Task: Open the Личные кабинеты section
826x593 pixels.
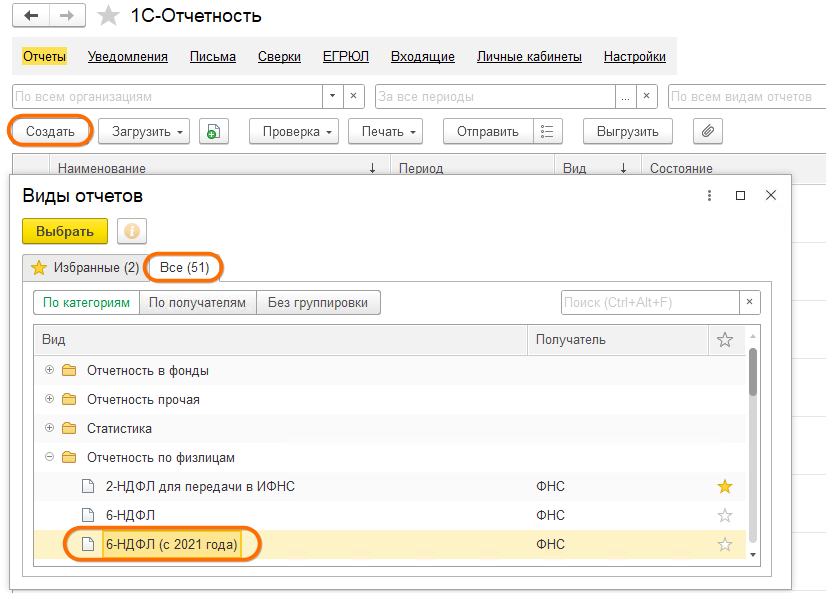Action: coord(529,56)
